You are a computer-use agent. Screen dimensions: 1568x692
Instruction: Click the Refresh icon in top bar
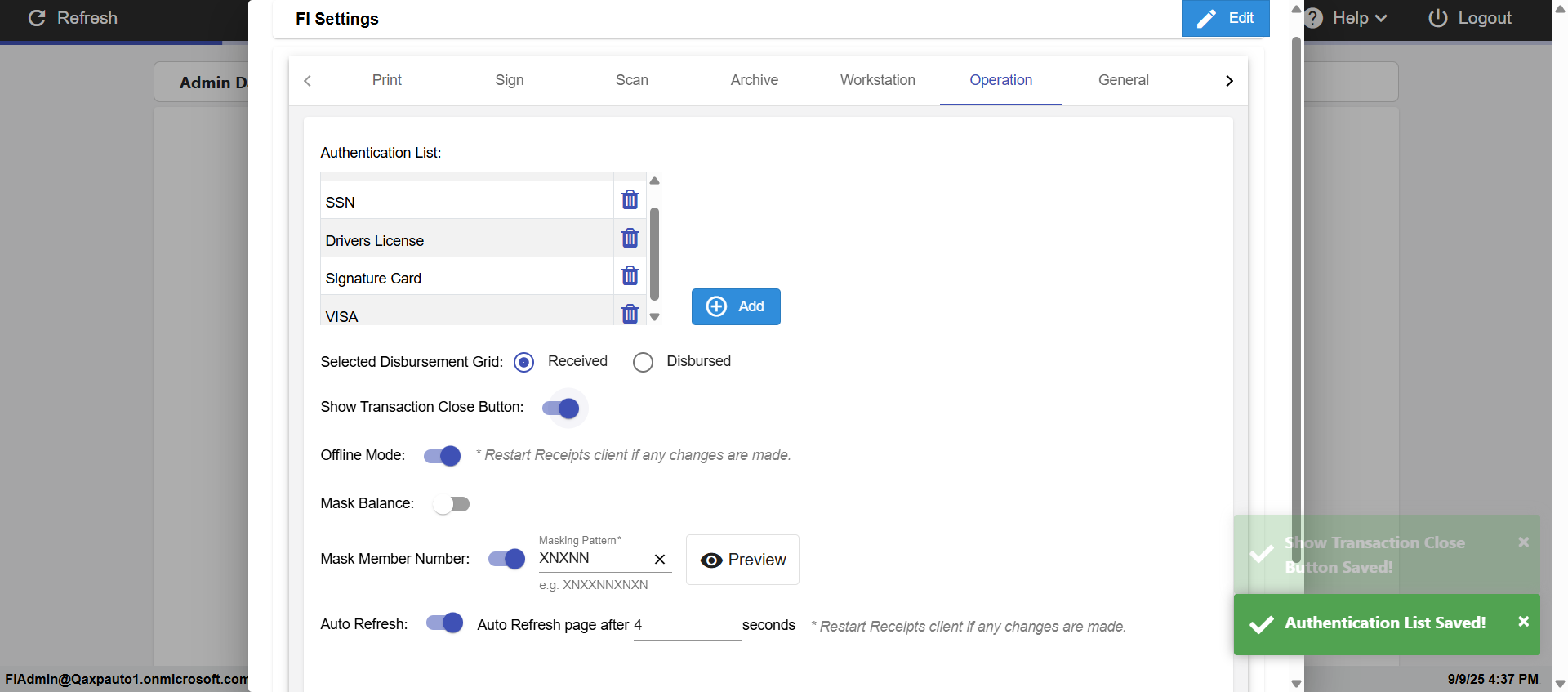[37, 18]
